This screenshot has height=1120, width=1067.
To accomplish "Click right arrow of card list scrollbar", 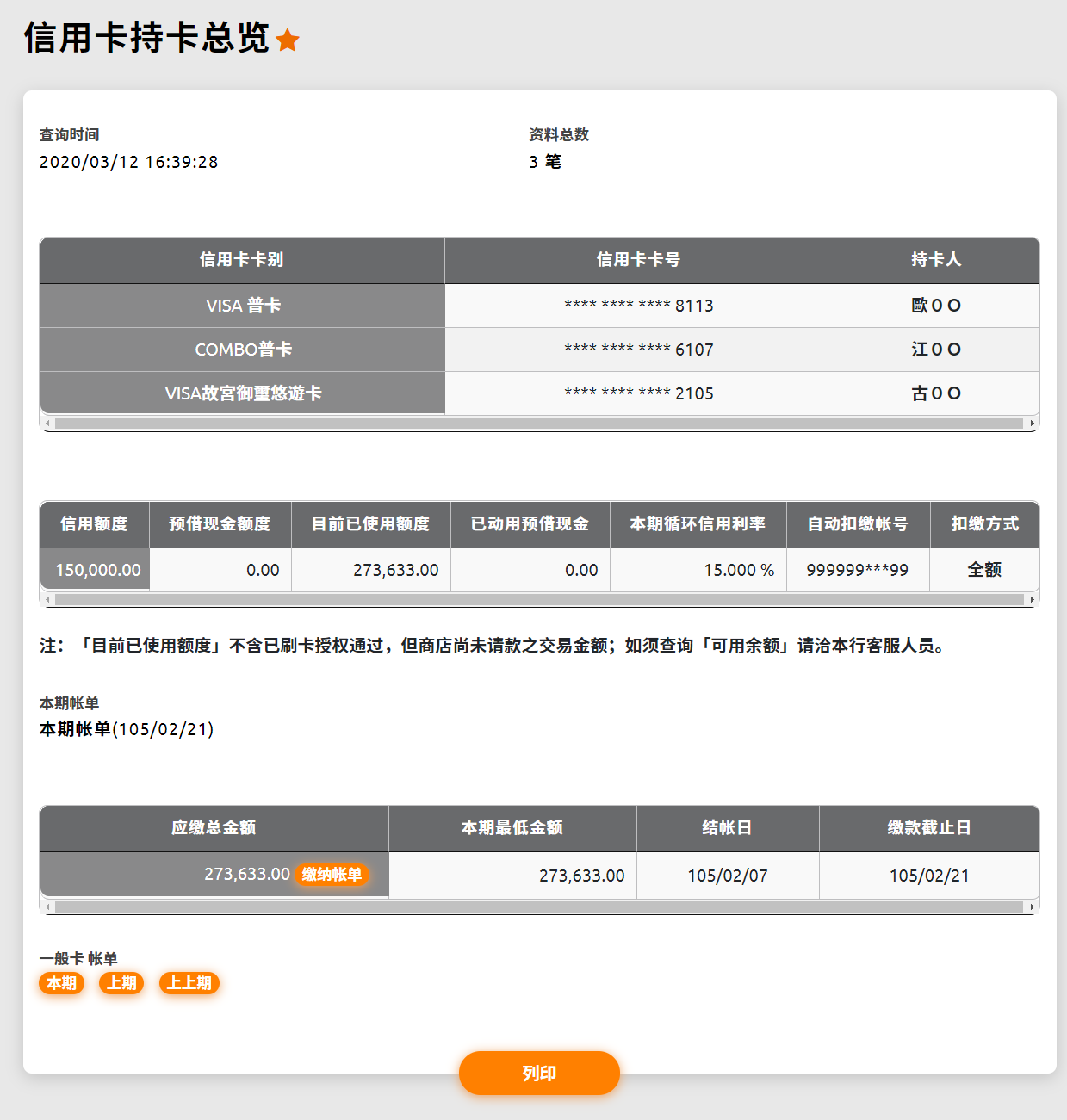I will pyautogui.click(x=1032, y=424).
